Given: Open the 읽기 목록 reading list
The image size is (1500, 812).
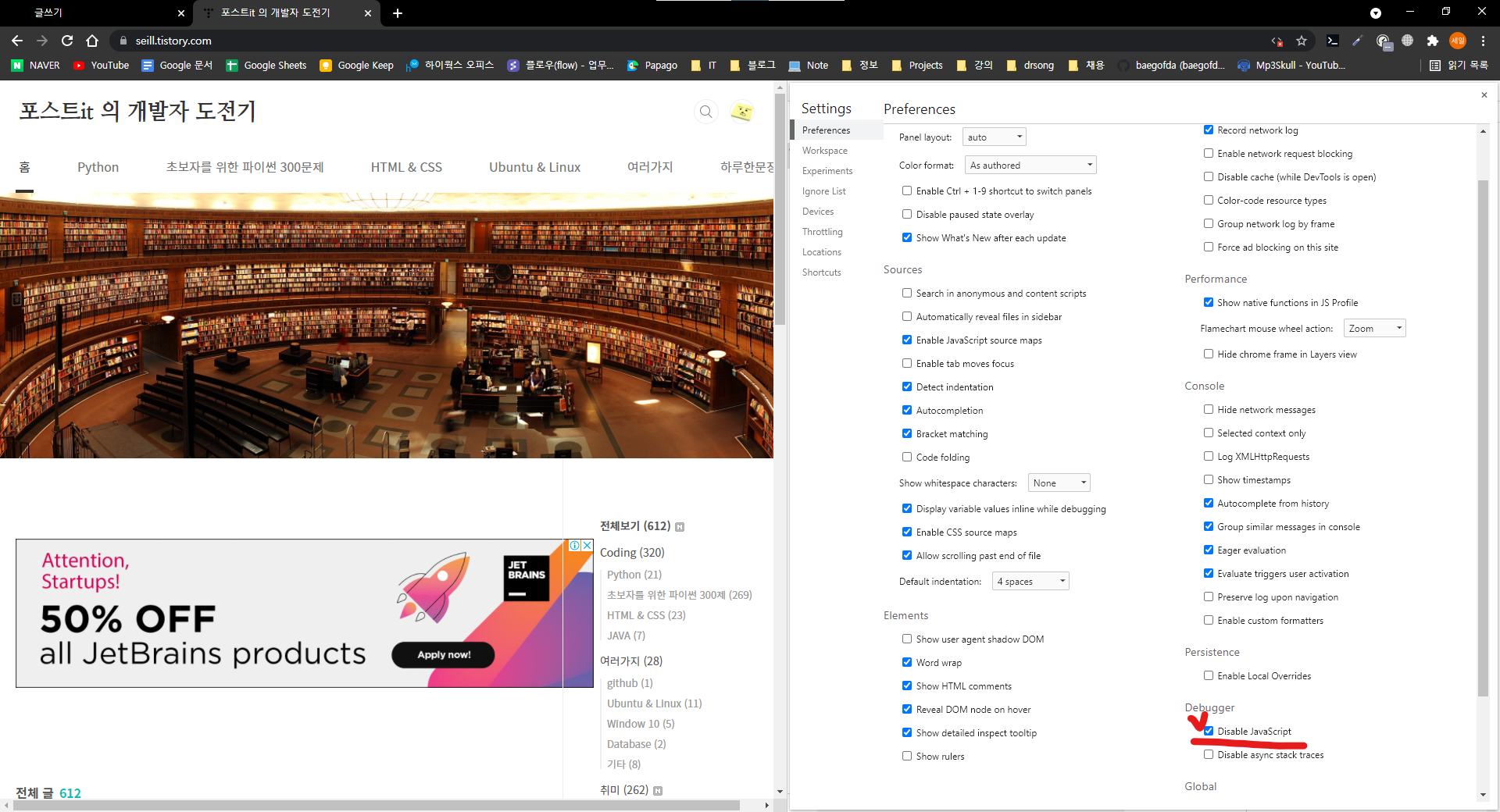Looking at the screenshot, I should (1459, 66).
